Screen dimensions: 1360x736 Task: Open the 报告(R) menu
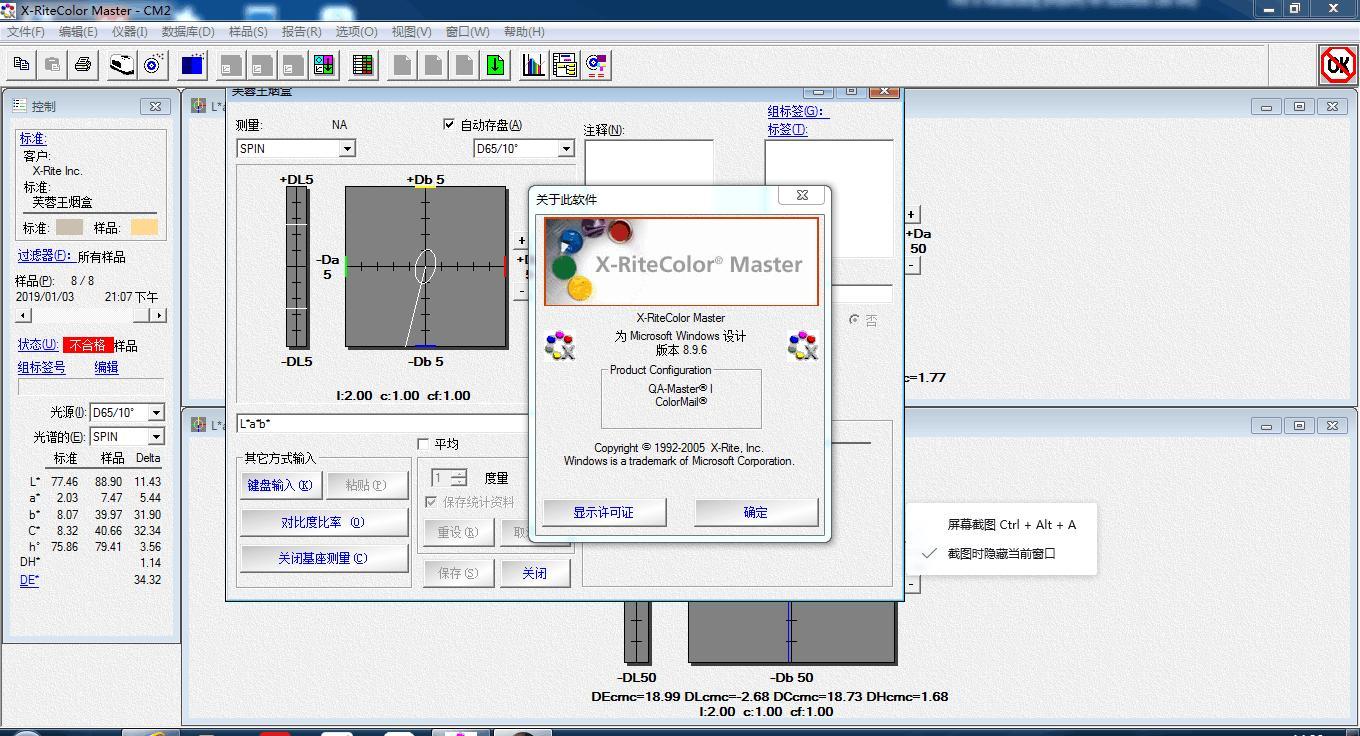click(x=302, y=32)
